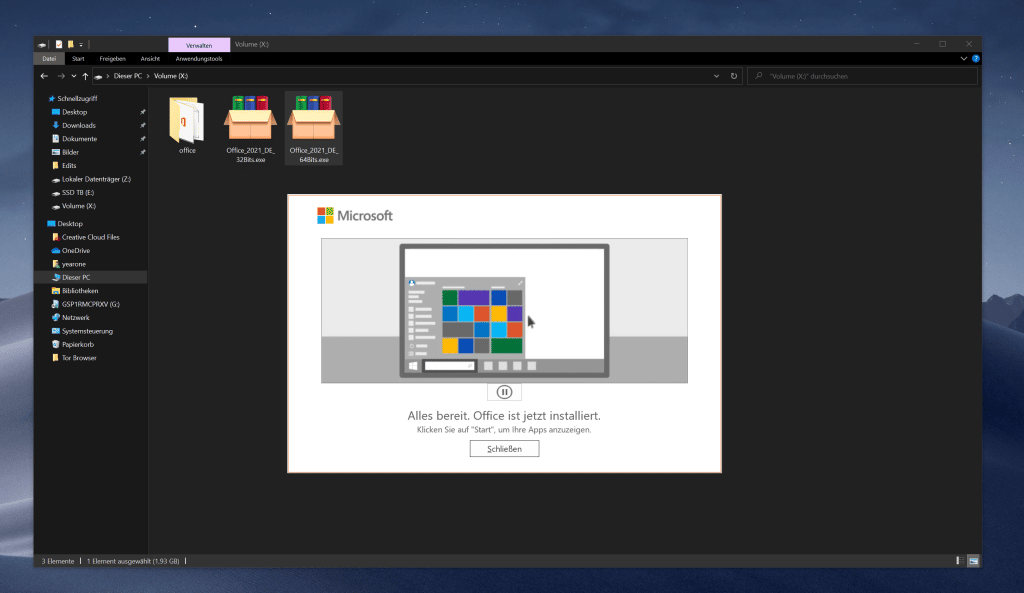The height and width of the screenshot is (593, 1024).
Task: Click the New folder quick access icon
Action: [71, 44]
